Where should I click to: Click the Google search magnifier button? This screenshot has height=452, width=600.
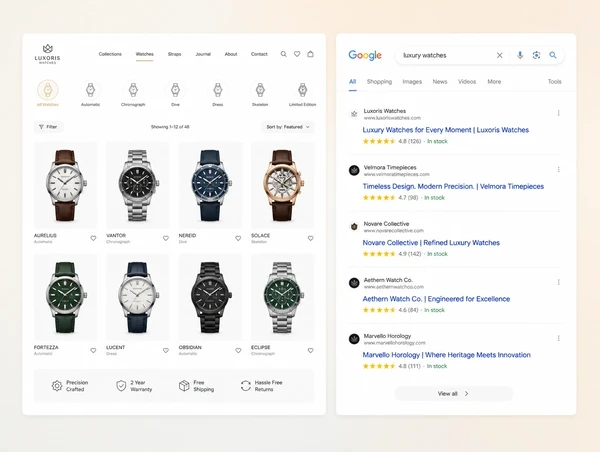coord(553,55)
